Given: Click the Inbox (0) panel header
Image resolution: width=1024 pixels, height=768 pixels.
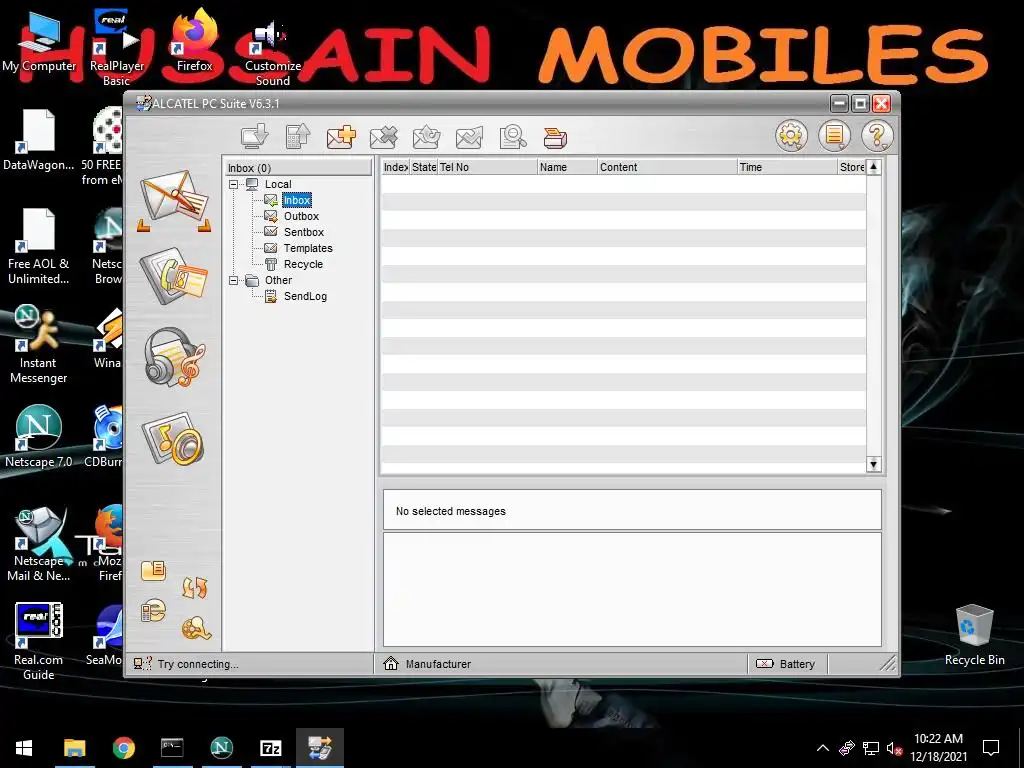Looking at the screenshot, I should pos(299,168).
